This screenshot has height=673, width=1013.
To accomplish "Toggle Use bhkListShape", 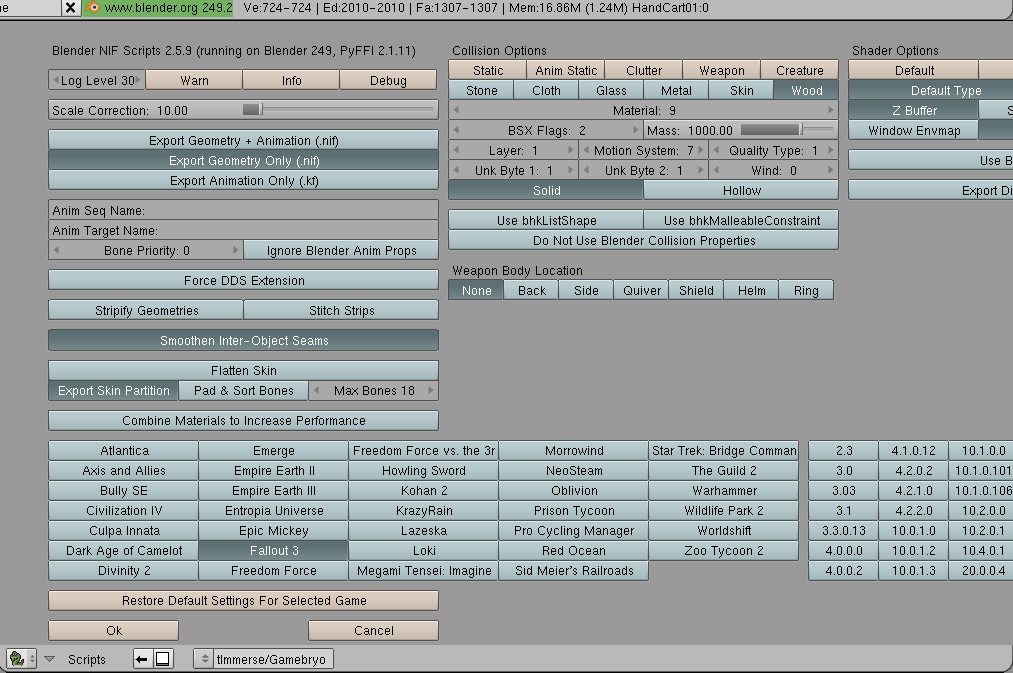I will click(546, 220).
